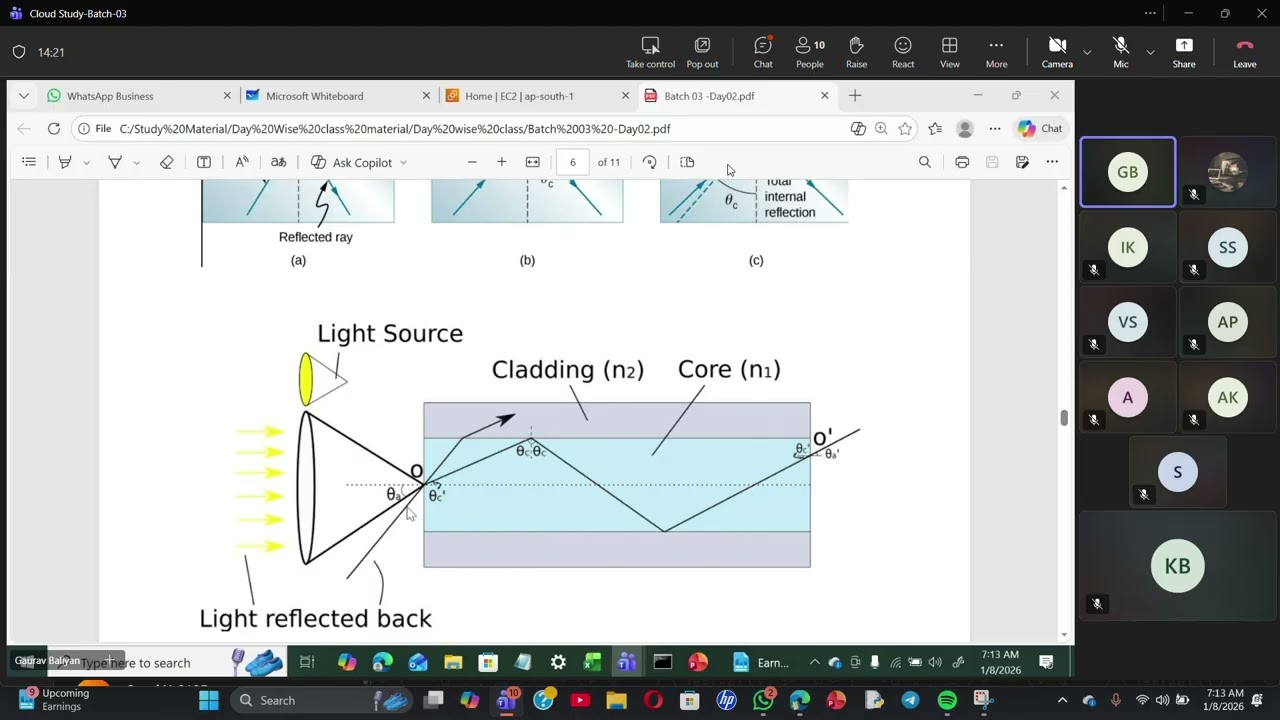Open the meeting Chat panel
The width and height of the screenshot is (1280, 720).
pos(763,52)
